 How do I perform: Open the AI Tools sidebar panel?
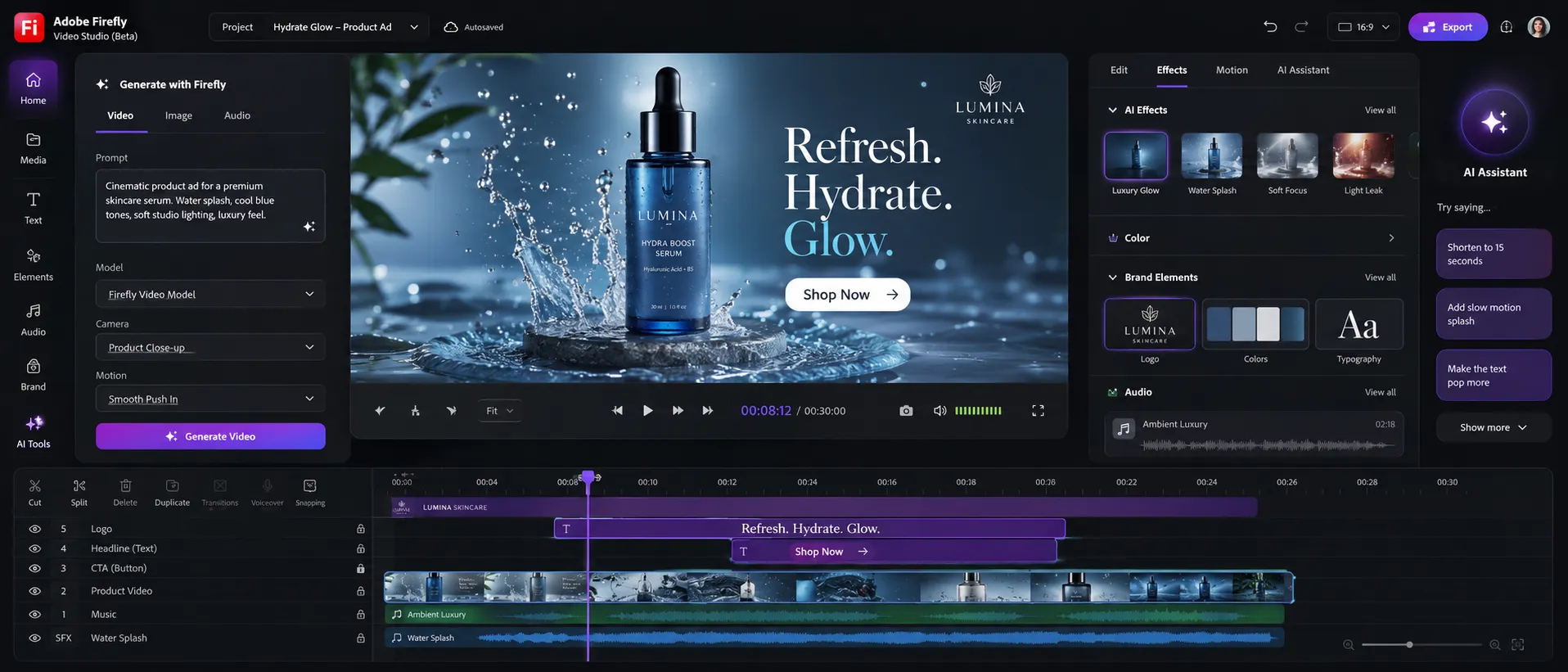click(x=33, y=431)
